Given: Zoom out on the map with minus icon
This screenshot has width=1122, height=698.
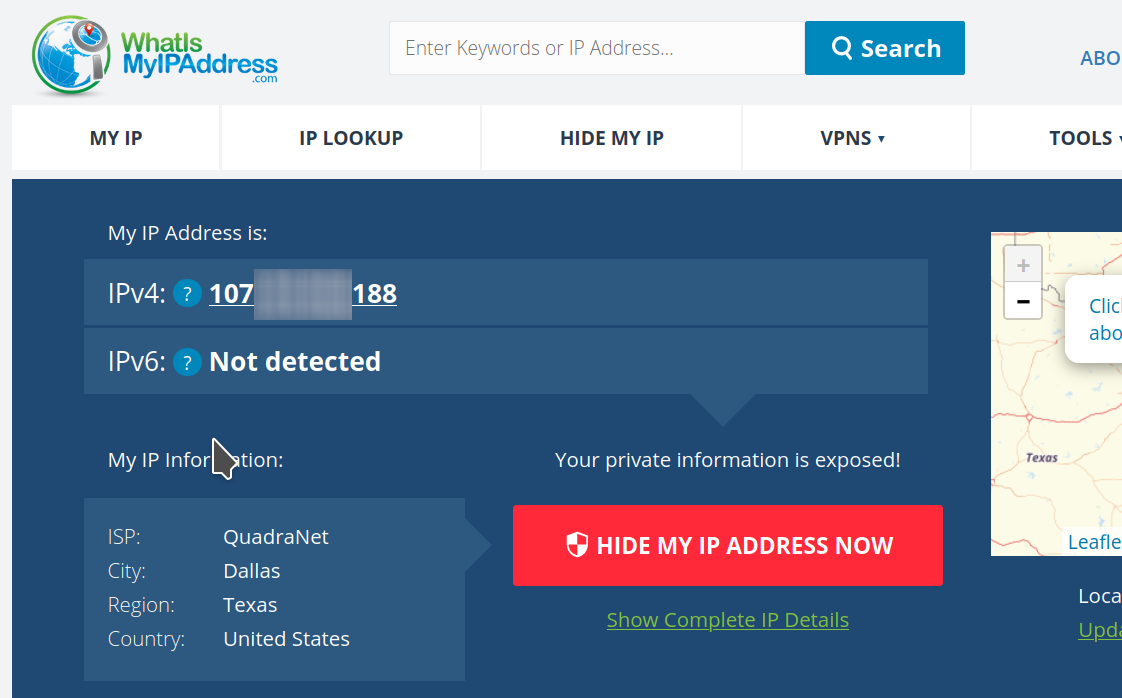Looking at the screenshot, I should [x=1022, y=300].
